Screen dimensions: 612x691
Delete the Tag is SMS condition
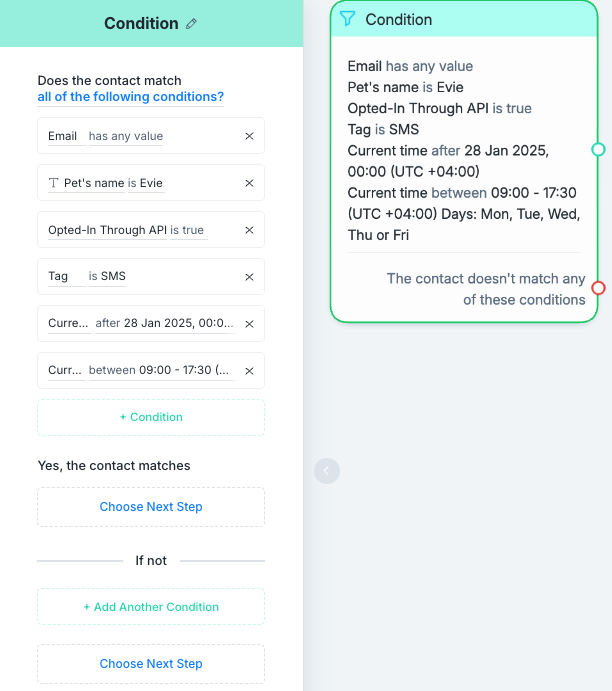pos(249,277)
